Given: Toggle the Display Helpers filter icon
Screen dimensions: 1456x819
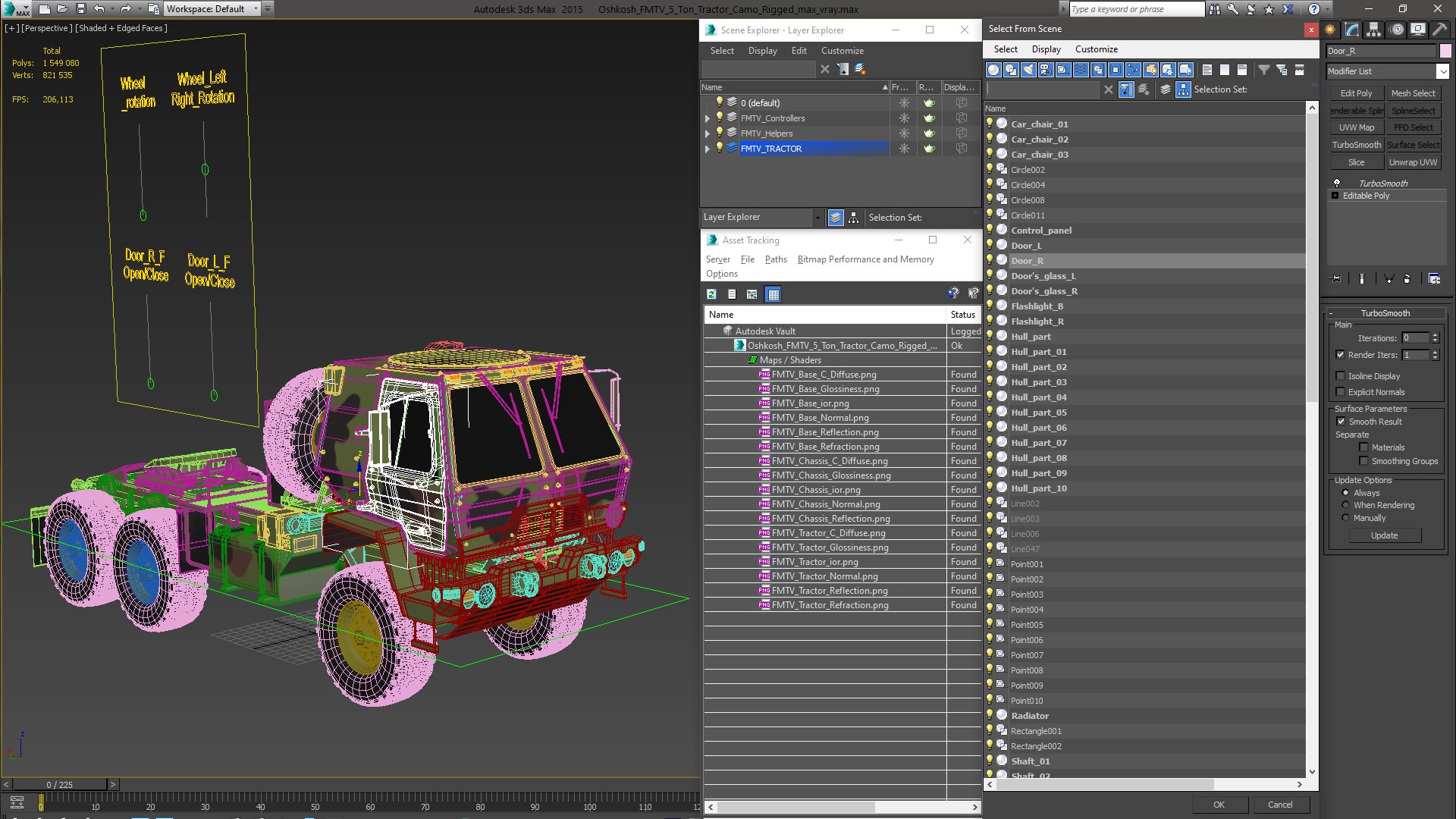Looking at the screenshot, I should click(1063, 70).
